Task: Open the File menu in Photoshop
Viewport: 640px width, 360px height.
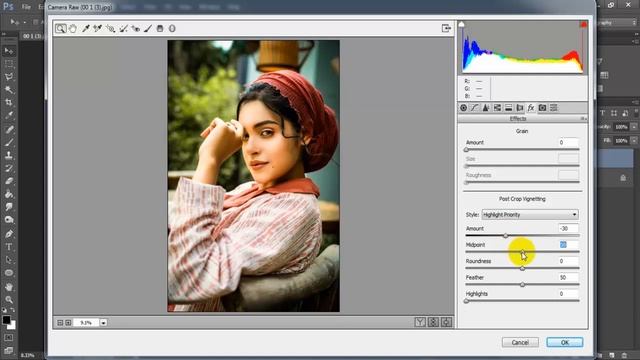Action: pyautogui.click(x=26, y=7)
